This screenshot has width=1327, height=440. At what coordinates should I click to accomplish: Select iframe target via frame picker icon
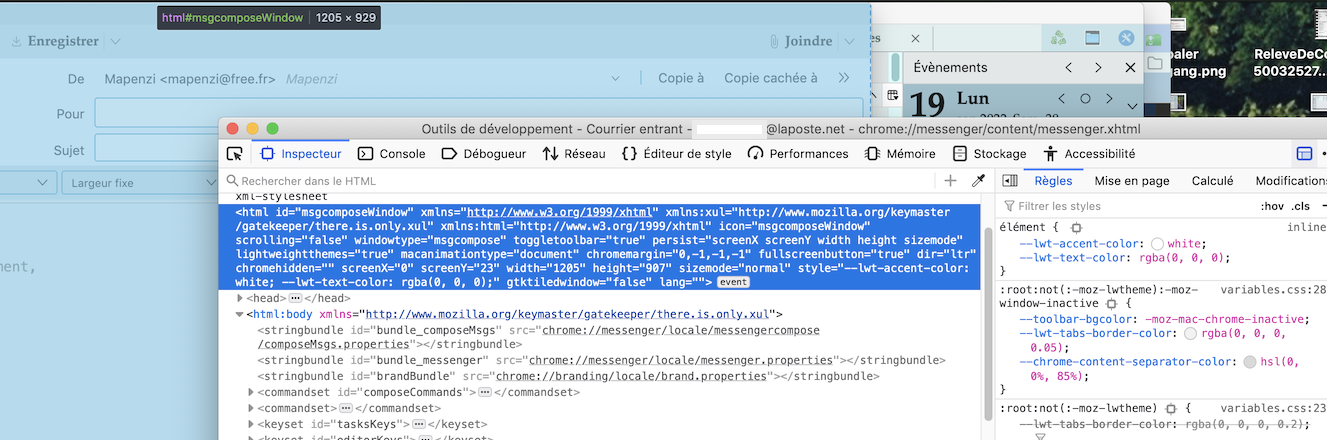point(1304,154)
